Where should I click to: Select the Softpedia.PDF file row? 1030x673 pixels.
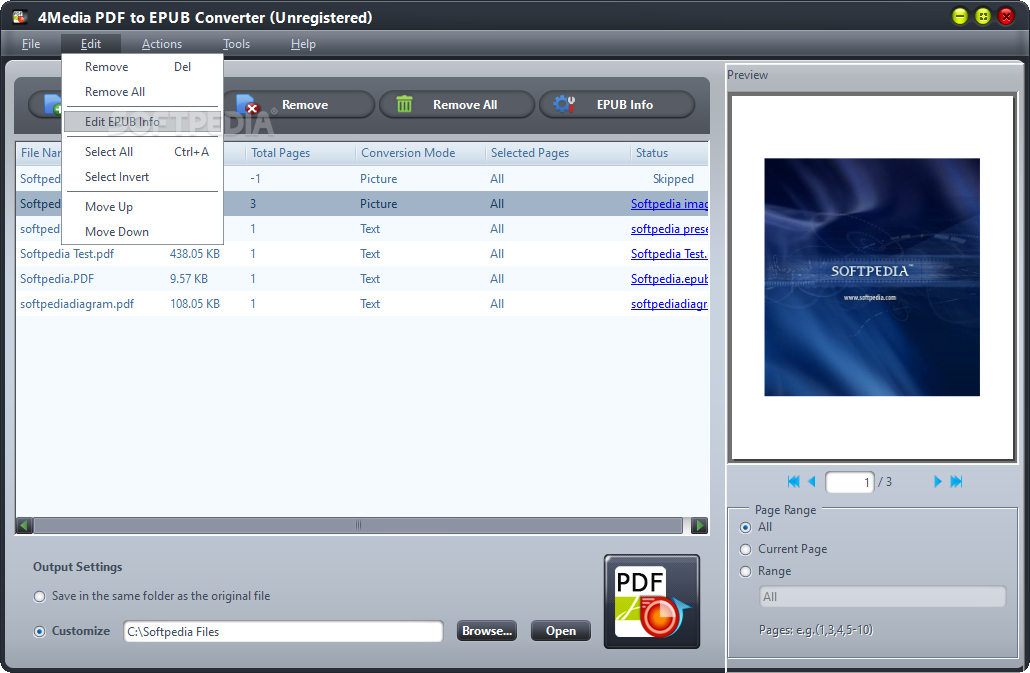point(362,279)
